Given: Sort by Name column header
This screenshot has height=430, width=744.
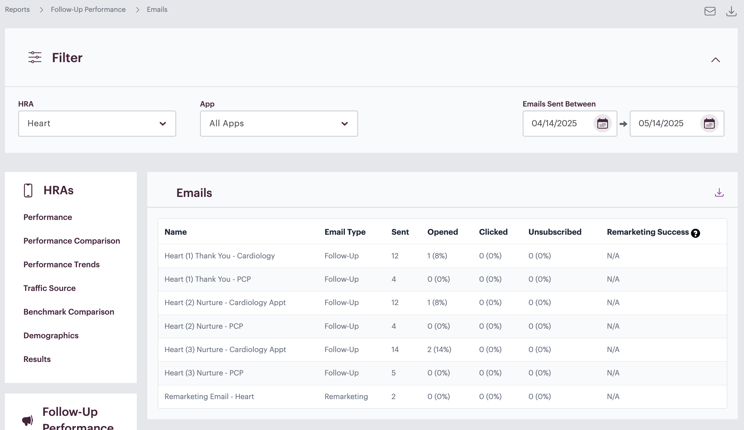Looking at the screenshot, I should click(176, 232).
